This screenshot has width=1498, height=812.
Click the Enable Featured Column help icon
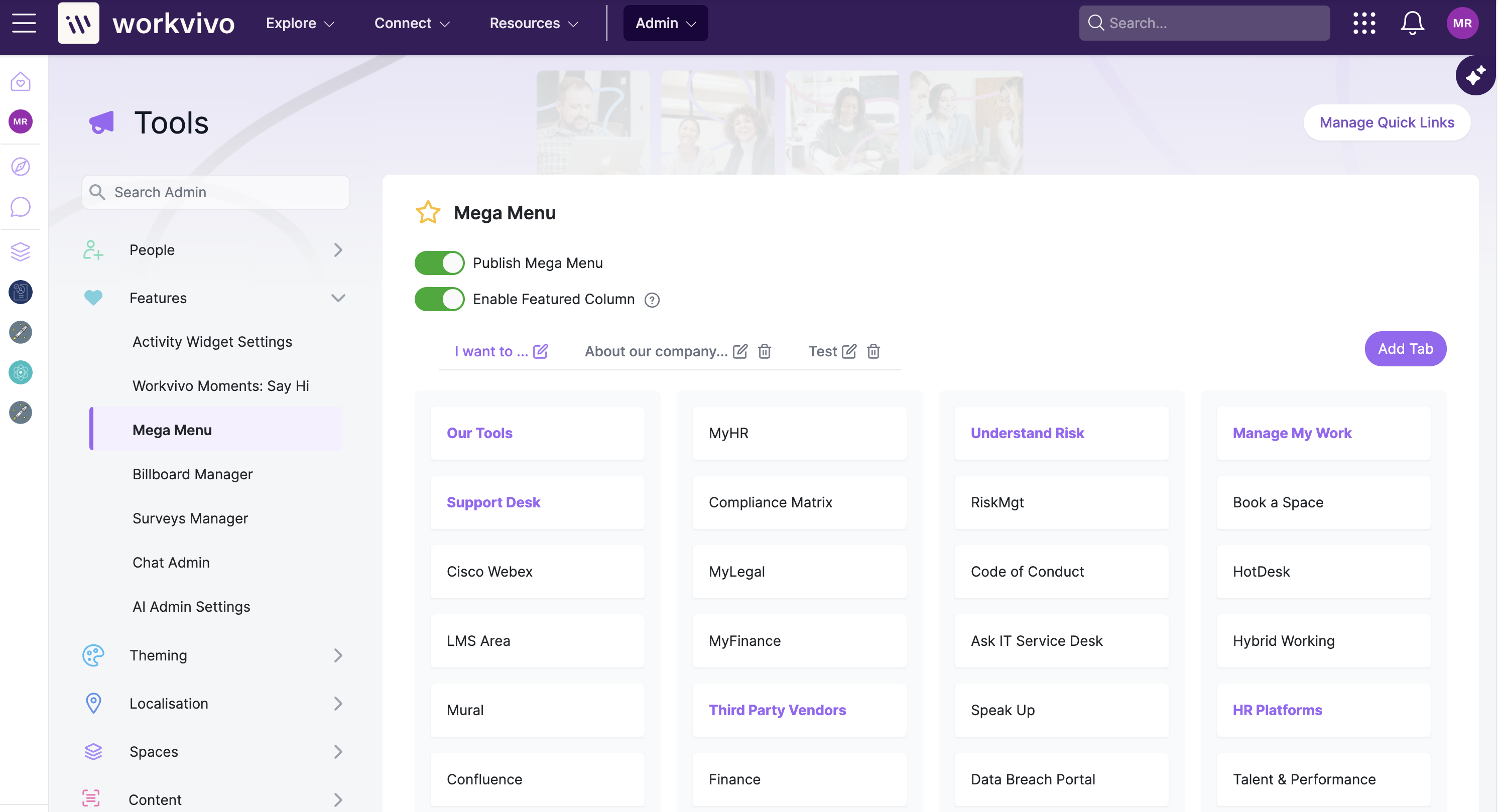652,300
